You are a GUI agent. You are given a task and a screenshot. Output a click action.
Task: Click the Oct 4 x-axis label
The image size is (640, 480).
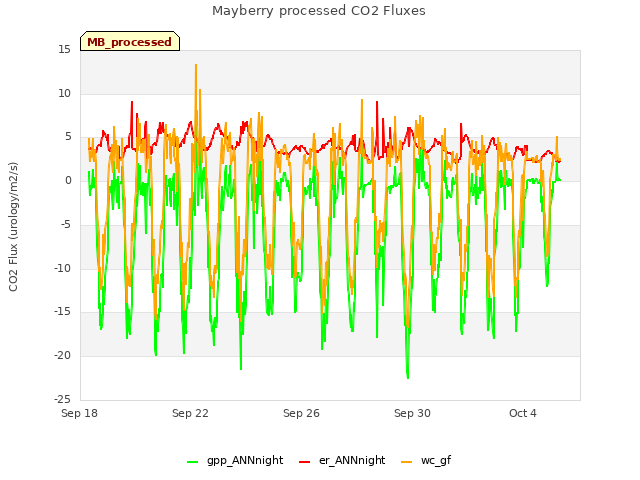point(523,413)
